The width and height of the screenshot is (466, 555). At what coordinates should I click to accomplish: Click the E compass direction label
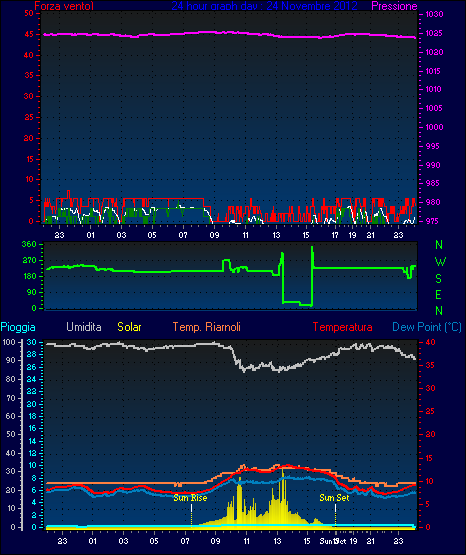click(x=438, y=294)
